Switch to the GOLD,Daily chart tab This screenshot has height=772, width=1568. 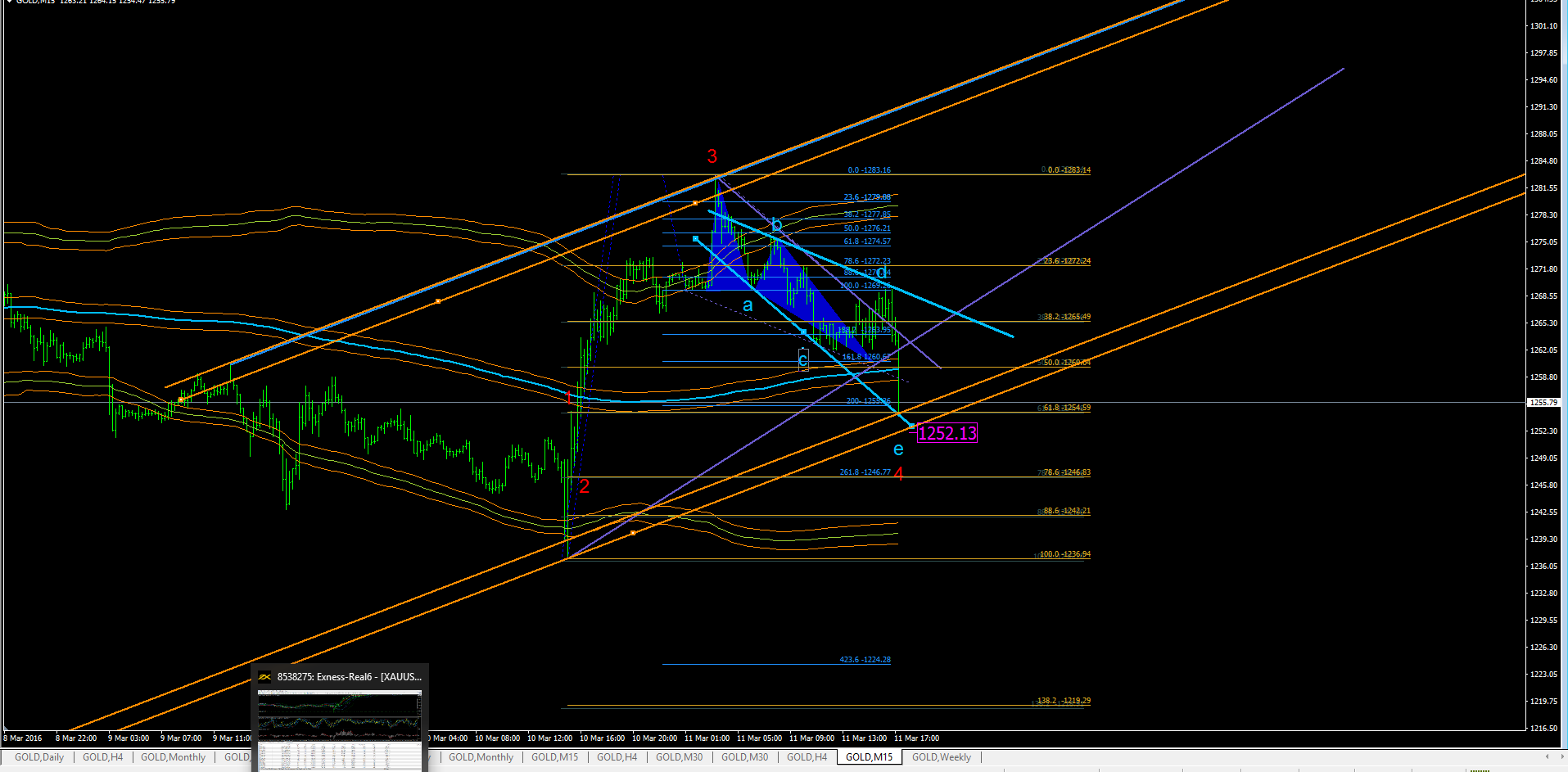point(38,757)
